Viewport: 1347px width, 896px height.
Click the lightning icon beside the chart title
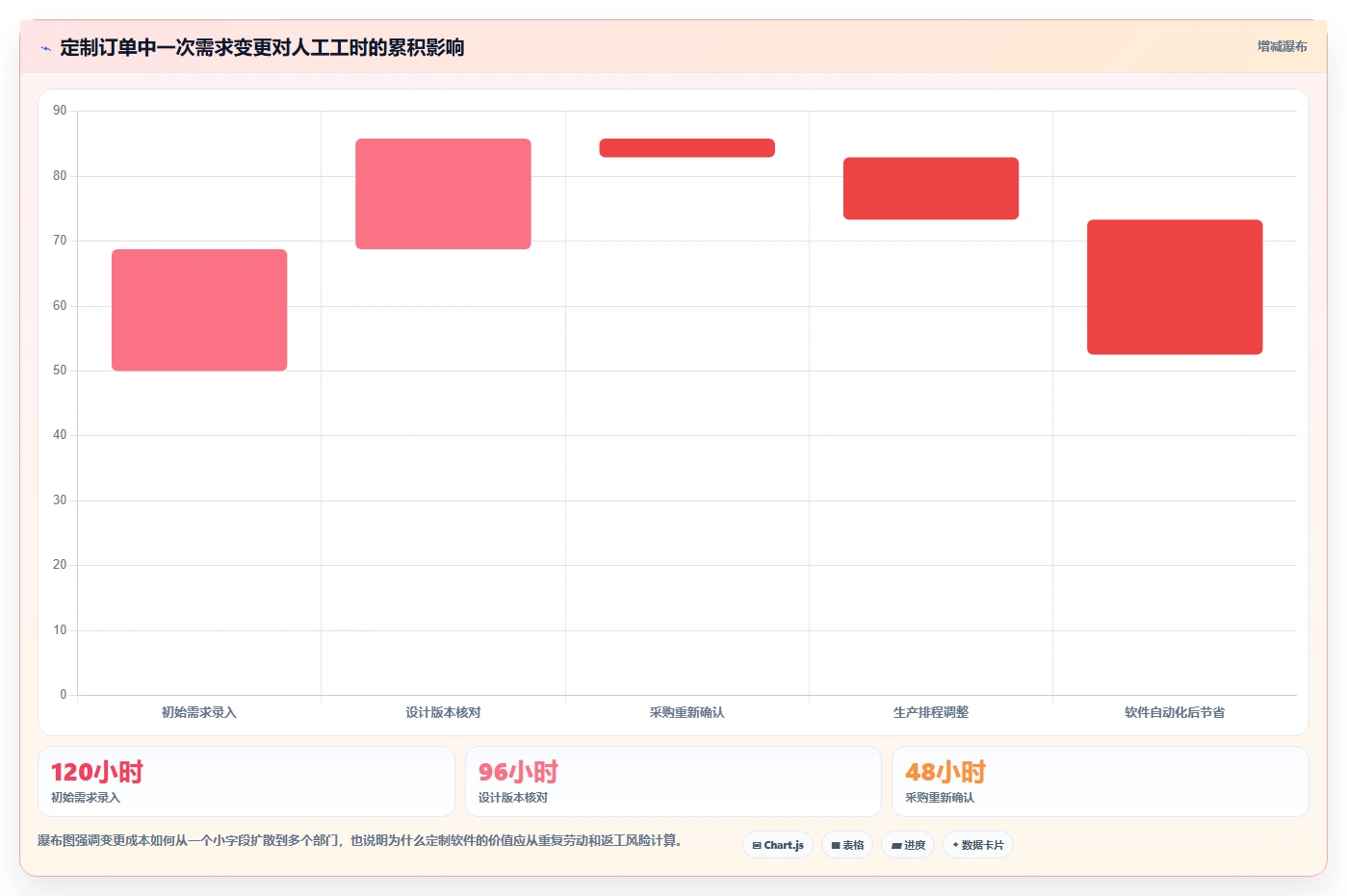(x=45, y=48)
